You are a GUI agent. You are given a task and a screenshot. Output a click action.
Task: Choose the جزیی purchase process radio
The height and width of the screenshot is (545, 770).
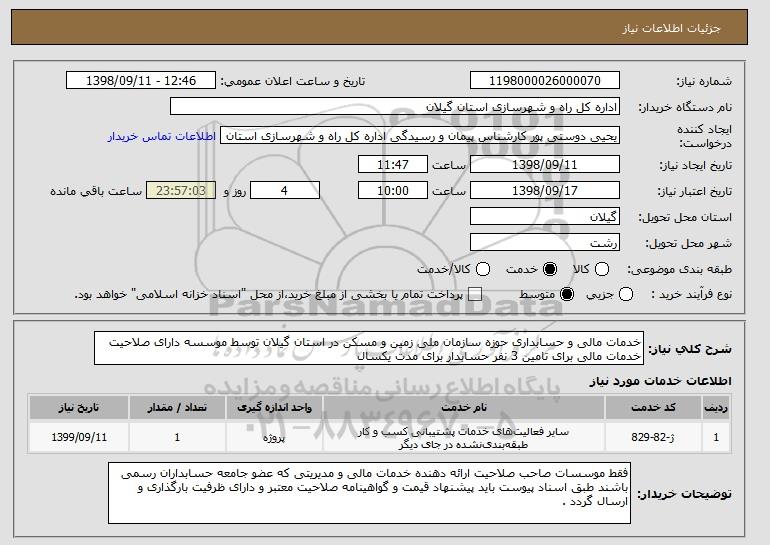coord(626,295)
